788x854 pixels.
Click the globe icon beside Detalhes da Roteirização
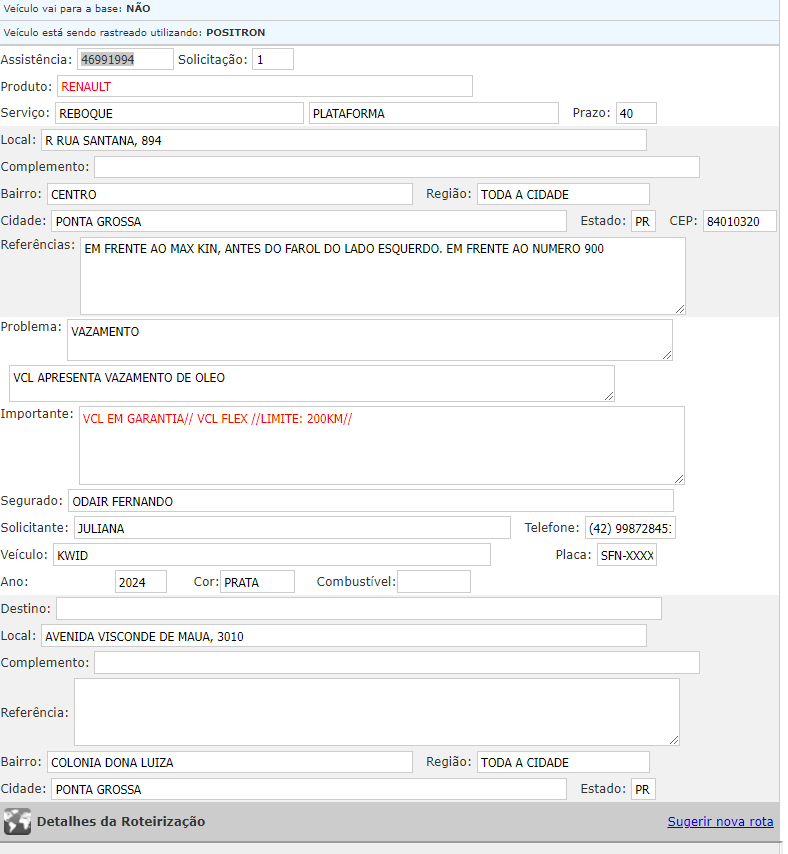[17, 821]
